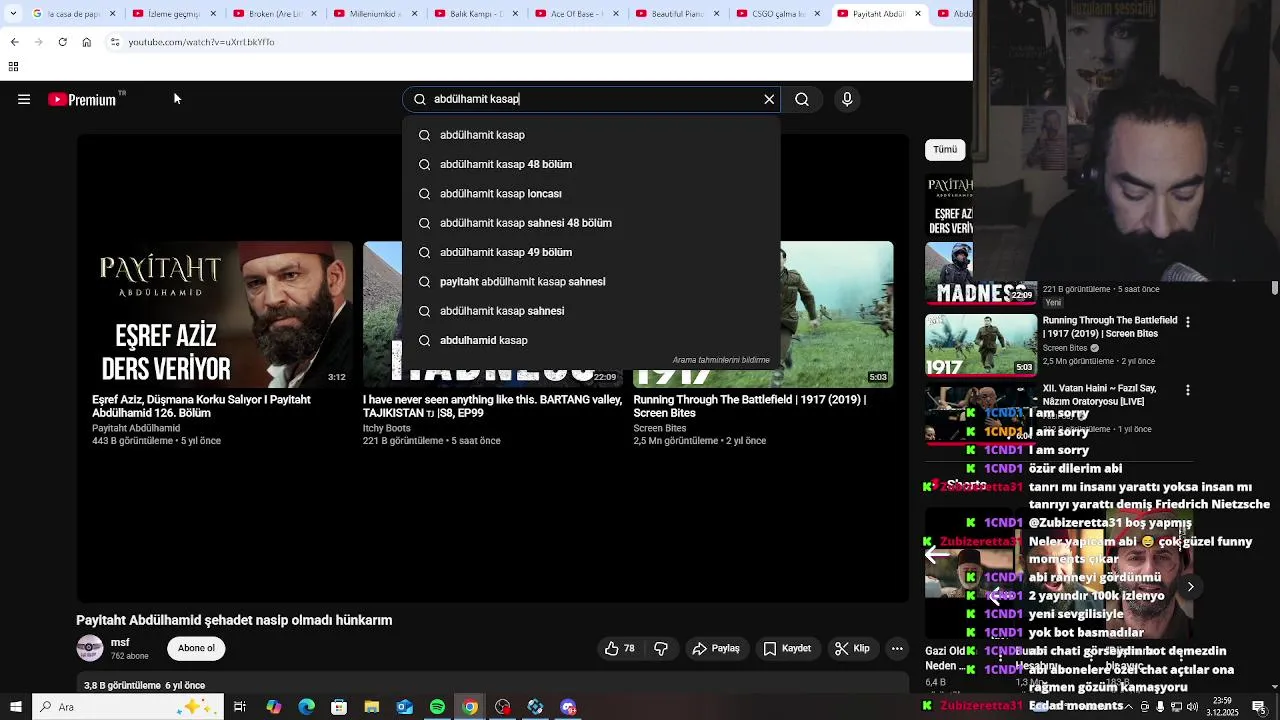Open options menu for sidebar 'Running Through' video
The width and height of the screenshot is (1280, 720).
pos(1188,322)
